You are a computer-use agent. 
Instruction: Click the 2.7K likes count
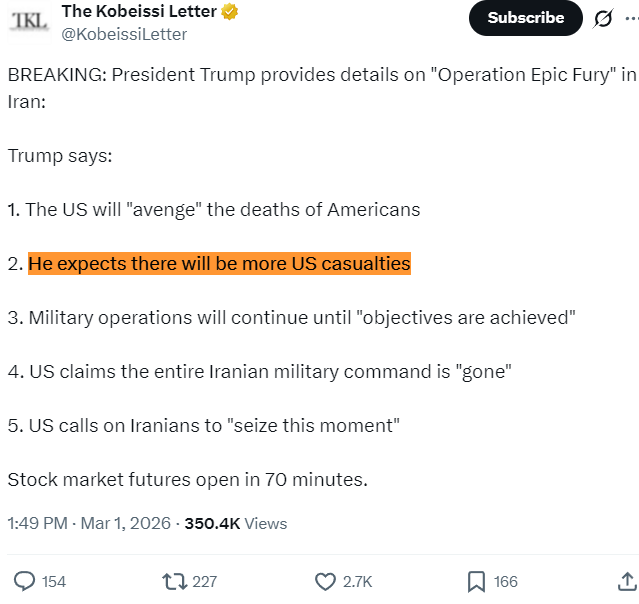[357, 581]
